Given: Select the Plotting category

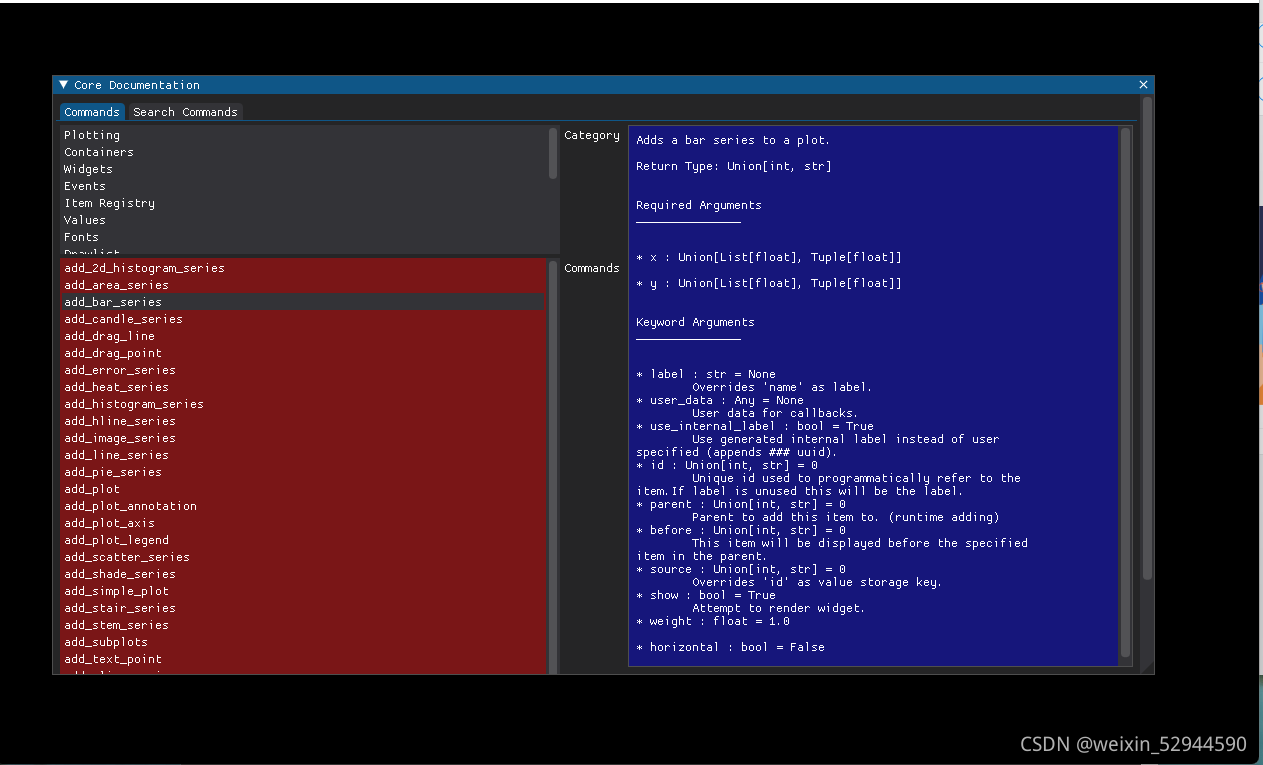Looking at the screenshot, I should coord(92,135).
